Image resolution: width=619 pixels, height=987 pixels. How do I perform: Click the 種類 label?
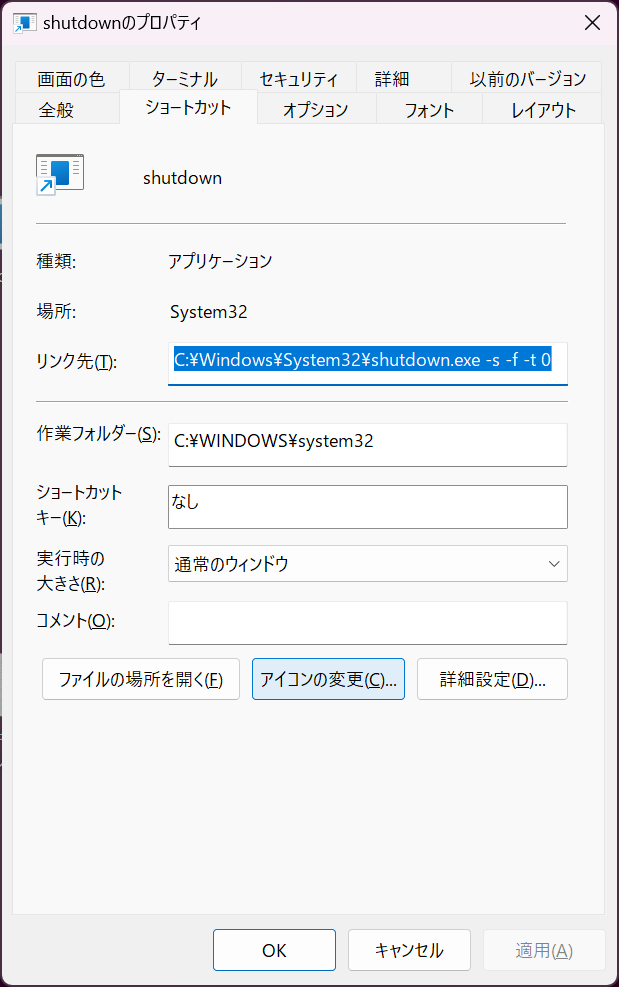(56, 261)
